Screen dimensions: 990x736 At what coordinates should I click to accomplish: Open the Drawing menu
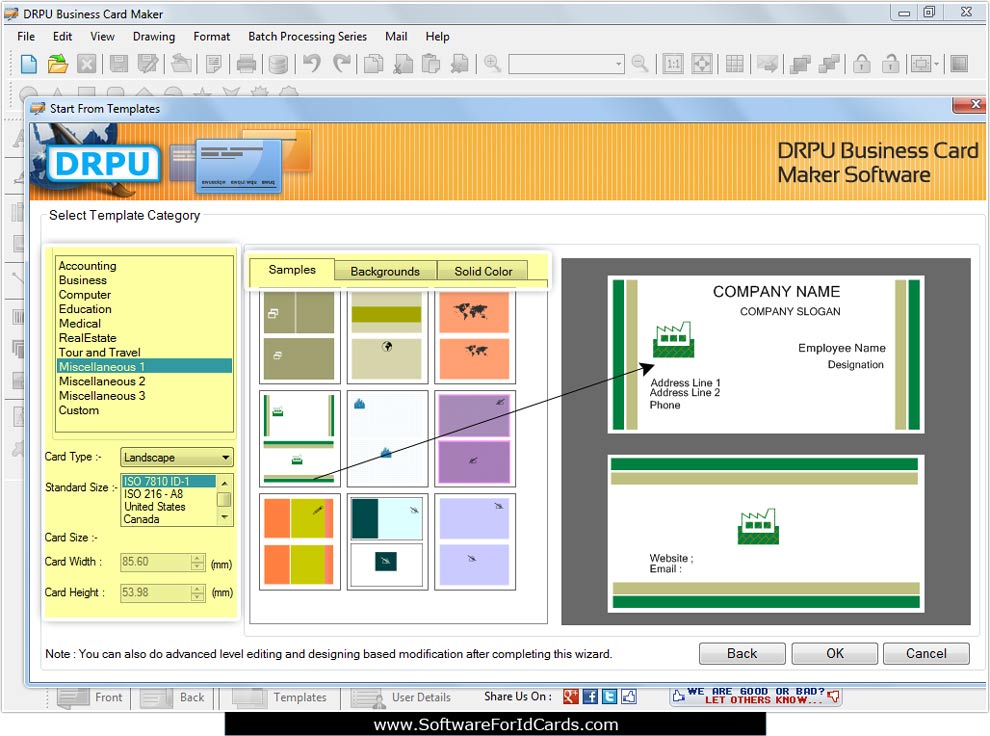[154, 37]
